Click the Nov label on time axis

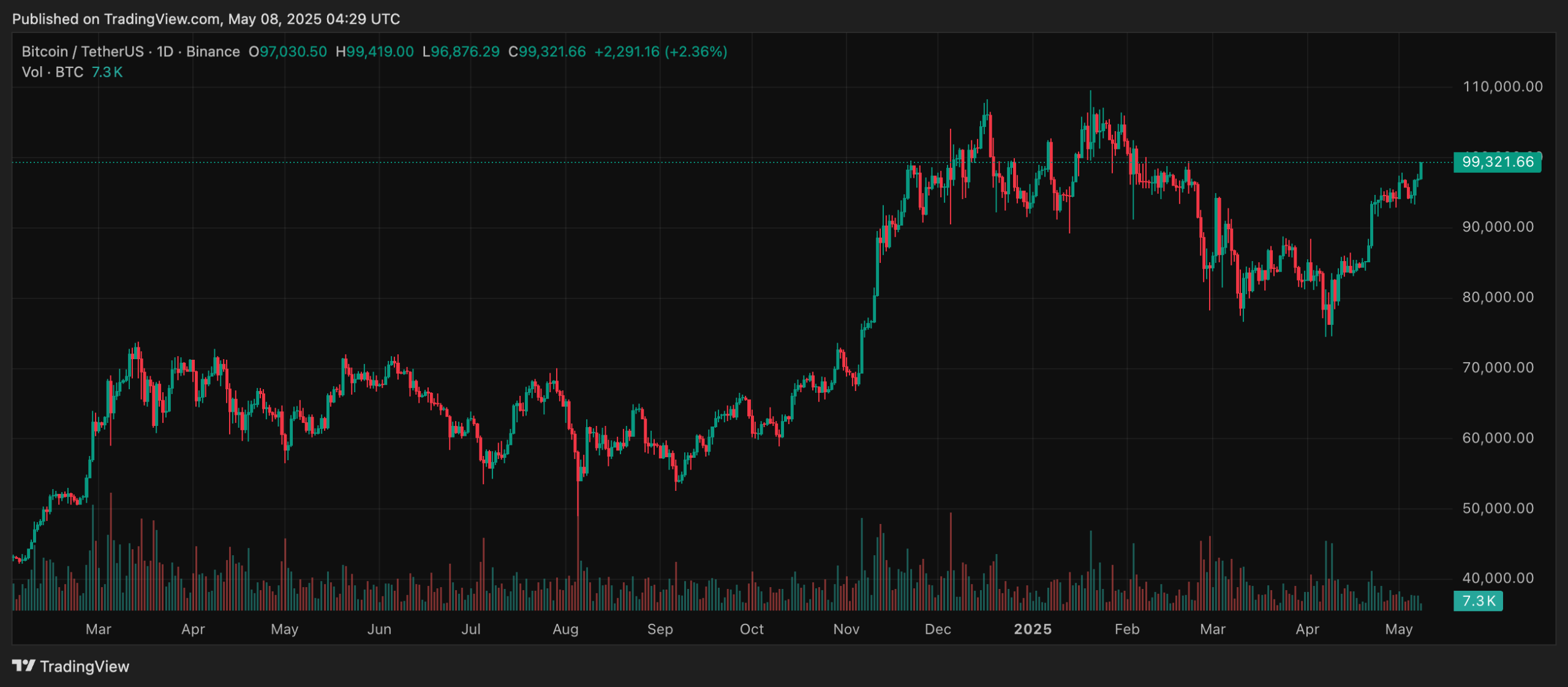[846, 629]
